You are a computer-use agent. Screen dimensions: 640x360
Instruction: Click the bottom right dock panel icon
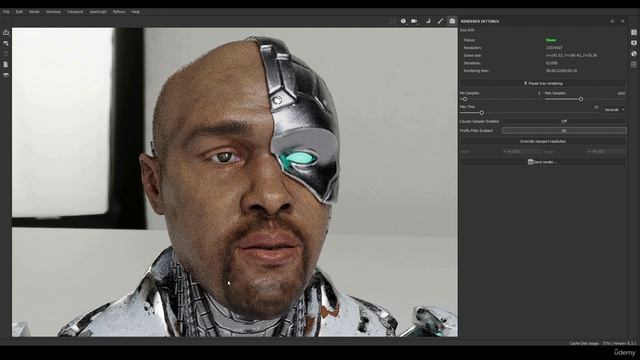pyautogui.click(x=634, y=64)
